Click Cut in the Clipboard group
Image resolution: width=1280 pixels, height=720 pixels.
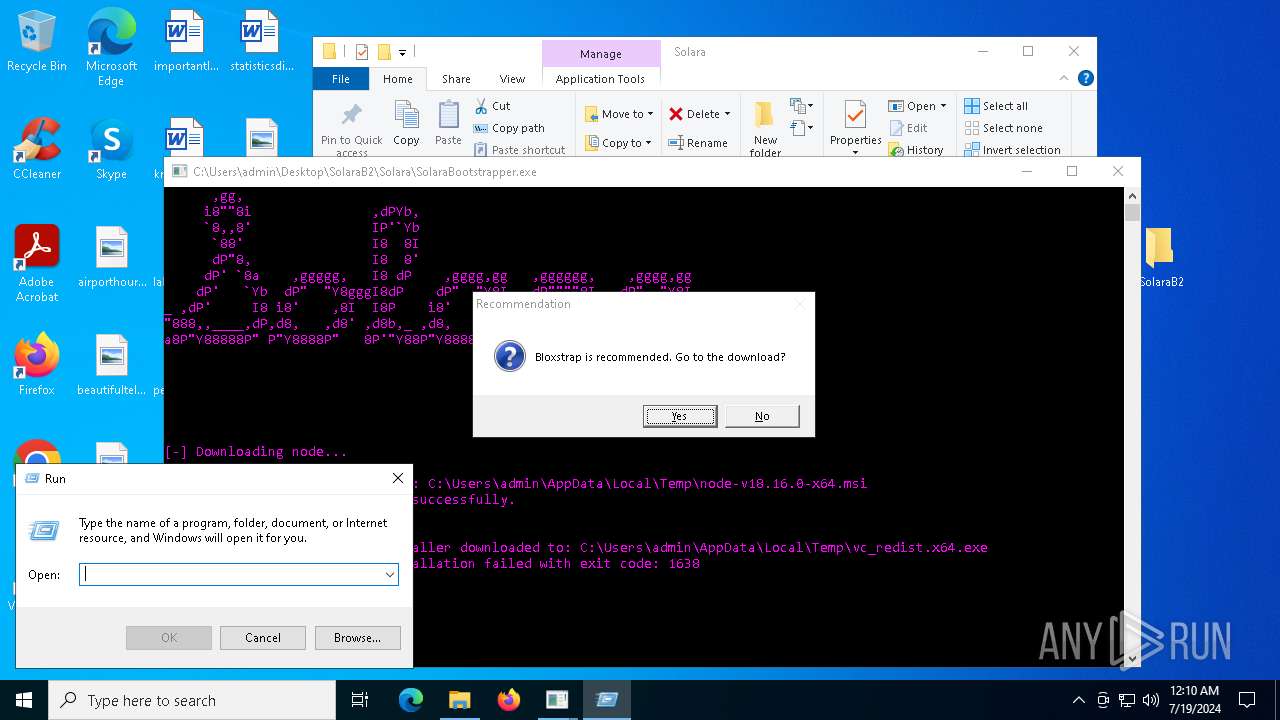[492, 106]
